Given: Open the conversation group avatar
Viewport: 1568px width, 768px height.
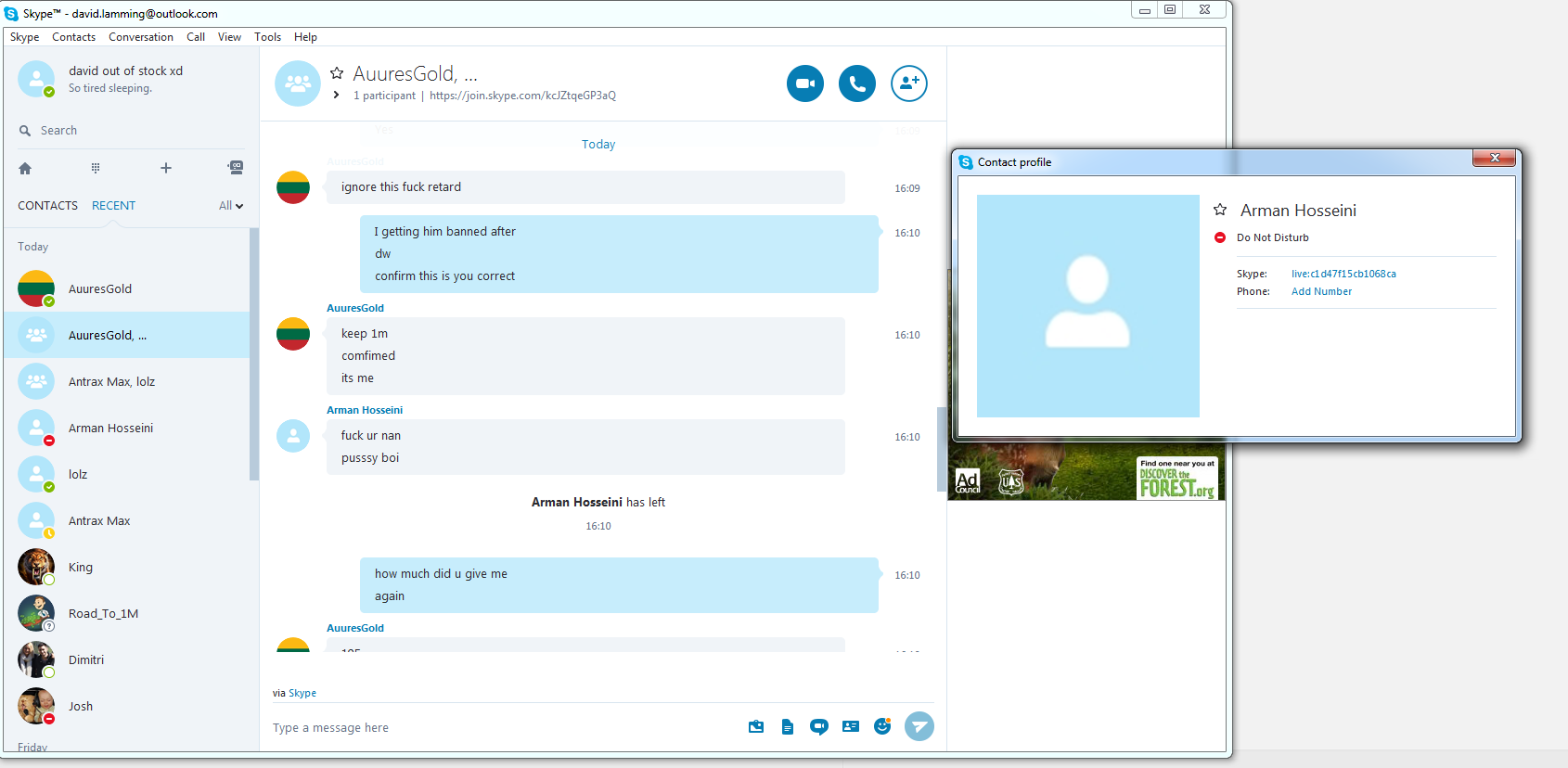Looking at the screenshot, I should pyautogui.click(x=298, y=83).
